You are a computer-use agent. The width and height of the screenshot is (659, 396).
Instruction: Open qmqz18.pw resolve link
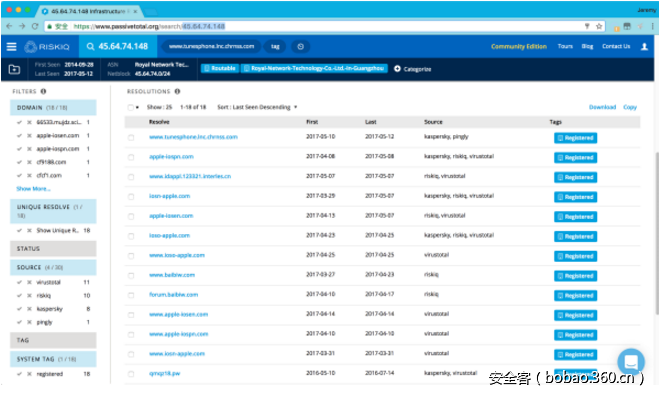point(164,373)
